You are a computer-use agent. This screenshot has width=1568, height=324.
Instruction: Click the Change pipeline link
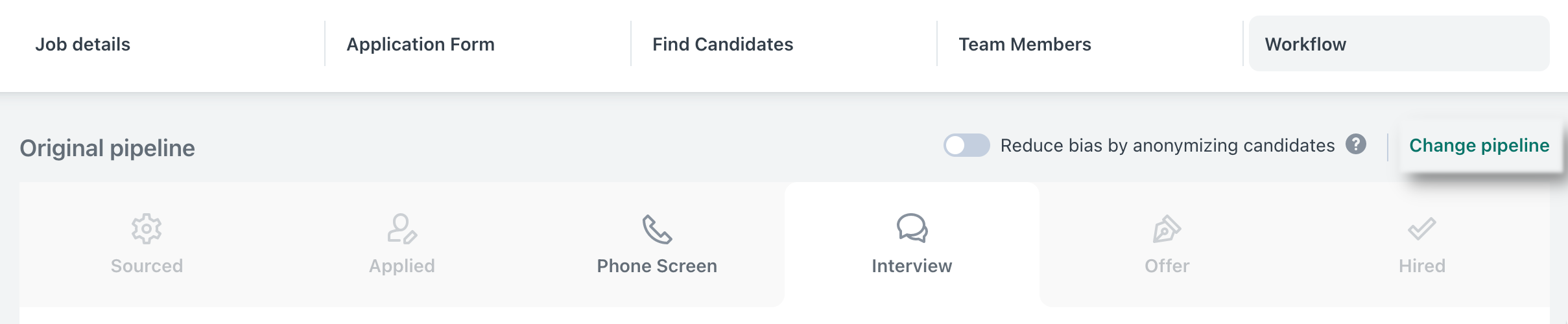1479,145
